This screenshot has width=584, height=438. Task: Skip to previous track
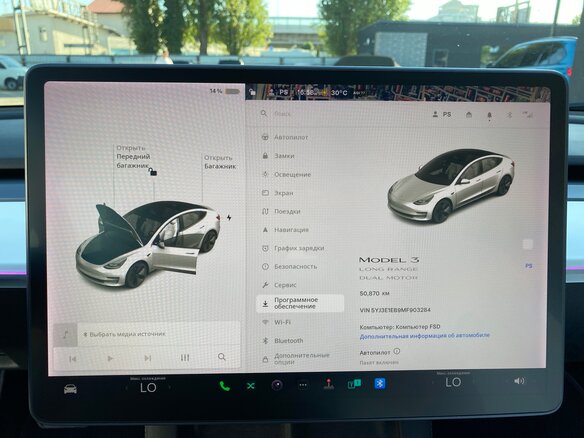[73, 359]
